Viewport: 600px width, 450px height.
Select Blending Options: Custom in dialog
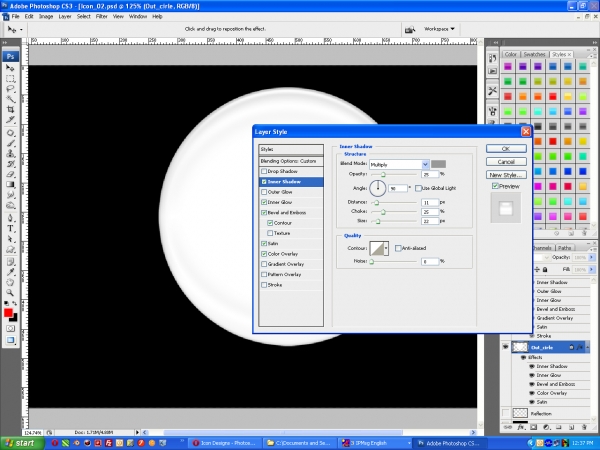[291, 161]
